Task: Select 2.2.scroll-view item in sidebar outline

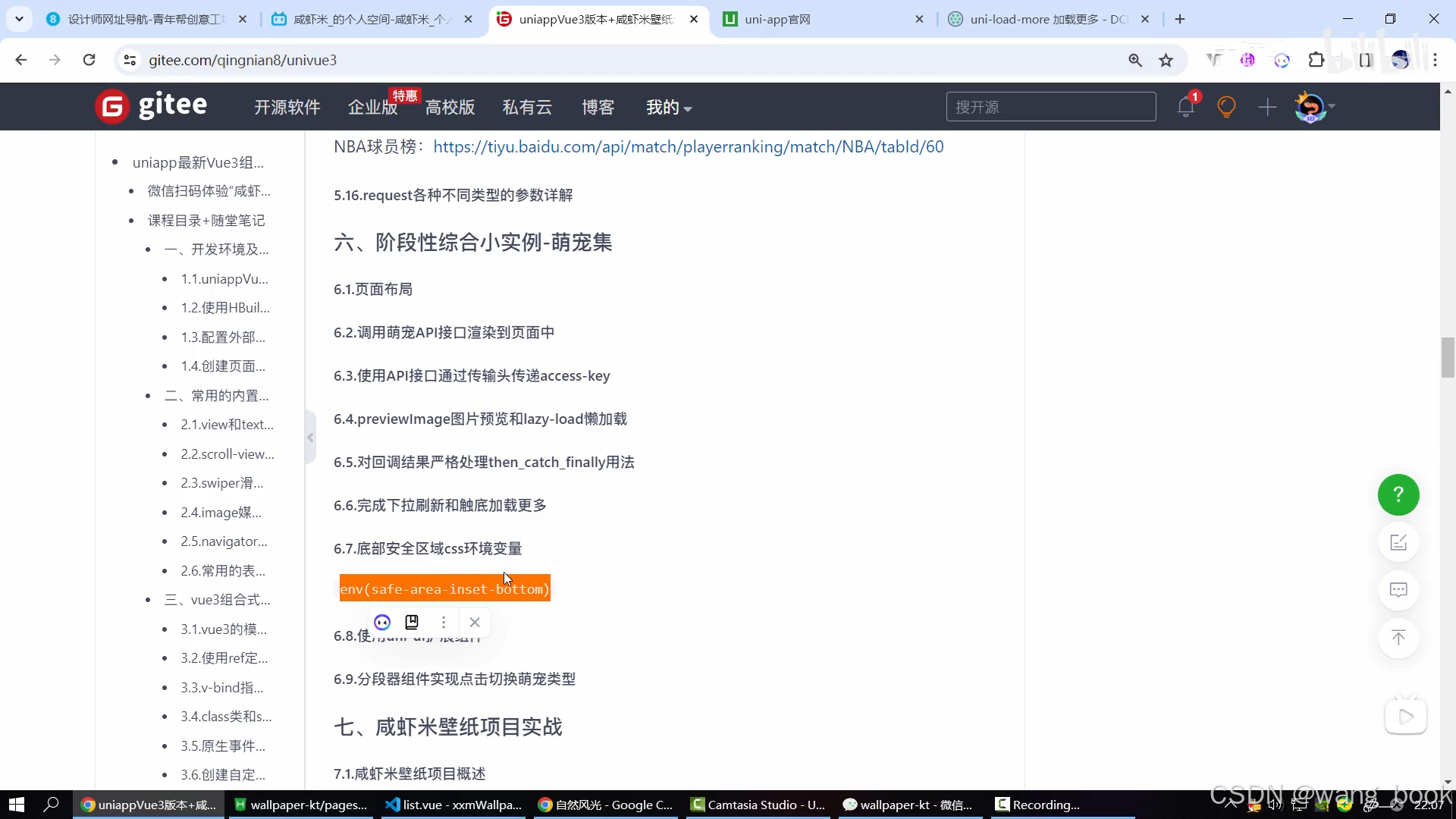Action: [227, 453]
